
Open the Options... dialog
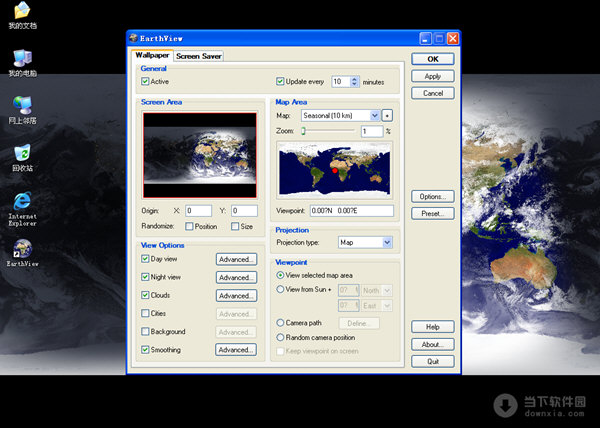coord(433,197)
